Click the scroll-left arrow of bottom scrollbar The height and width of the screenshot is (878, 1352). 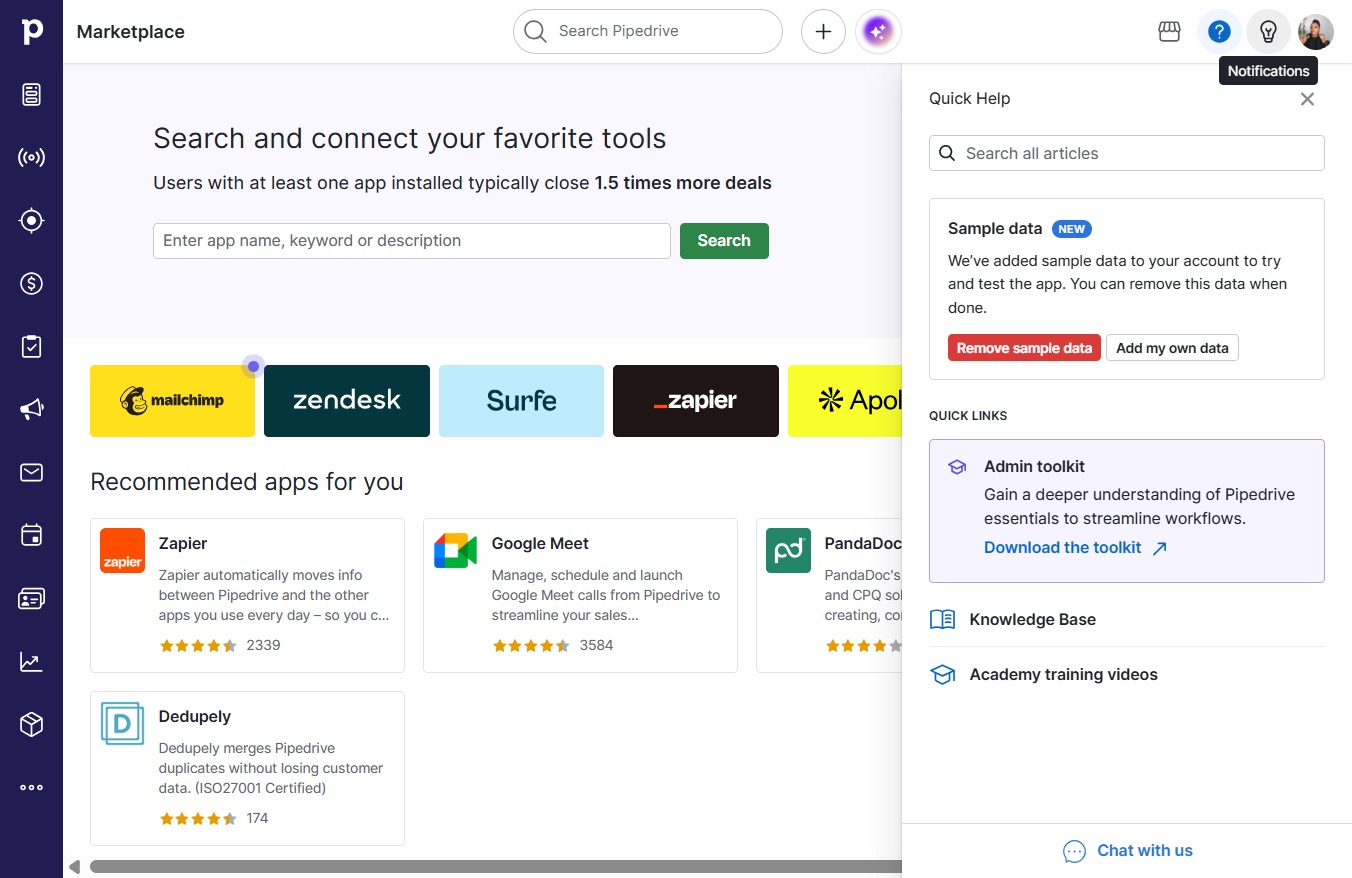point(74,867)
